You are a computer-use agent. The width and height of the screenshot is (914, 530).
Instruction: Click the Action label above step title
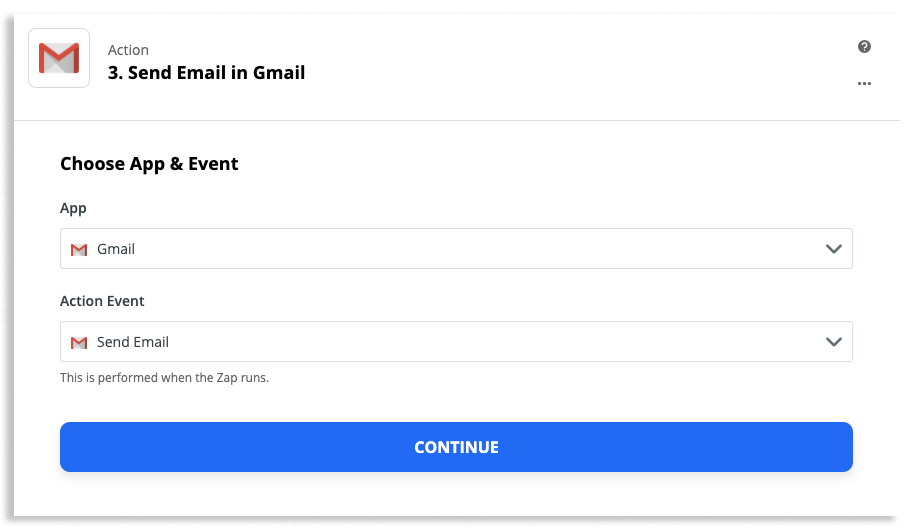point(128,50)
